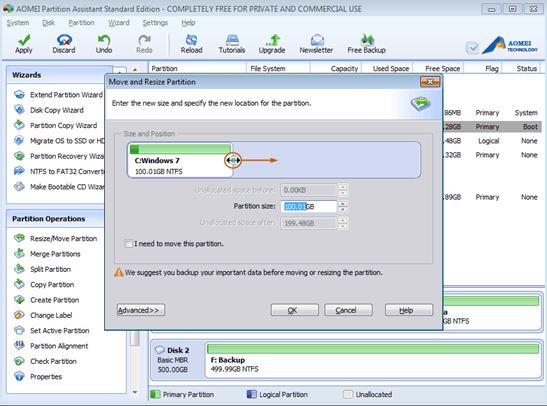Image resolution: width=547 pixels, height=406 pixels.
Task: Sort by the Flag column header
Action: (483, 68)
